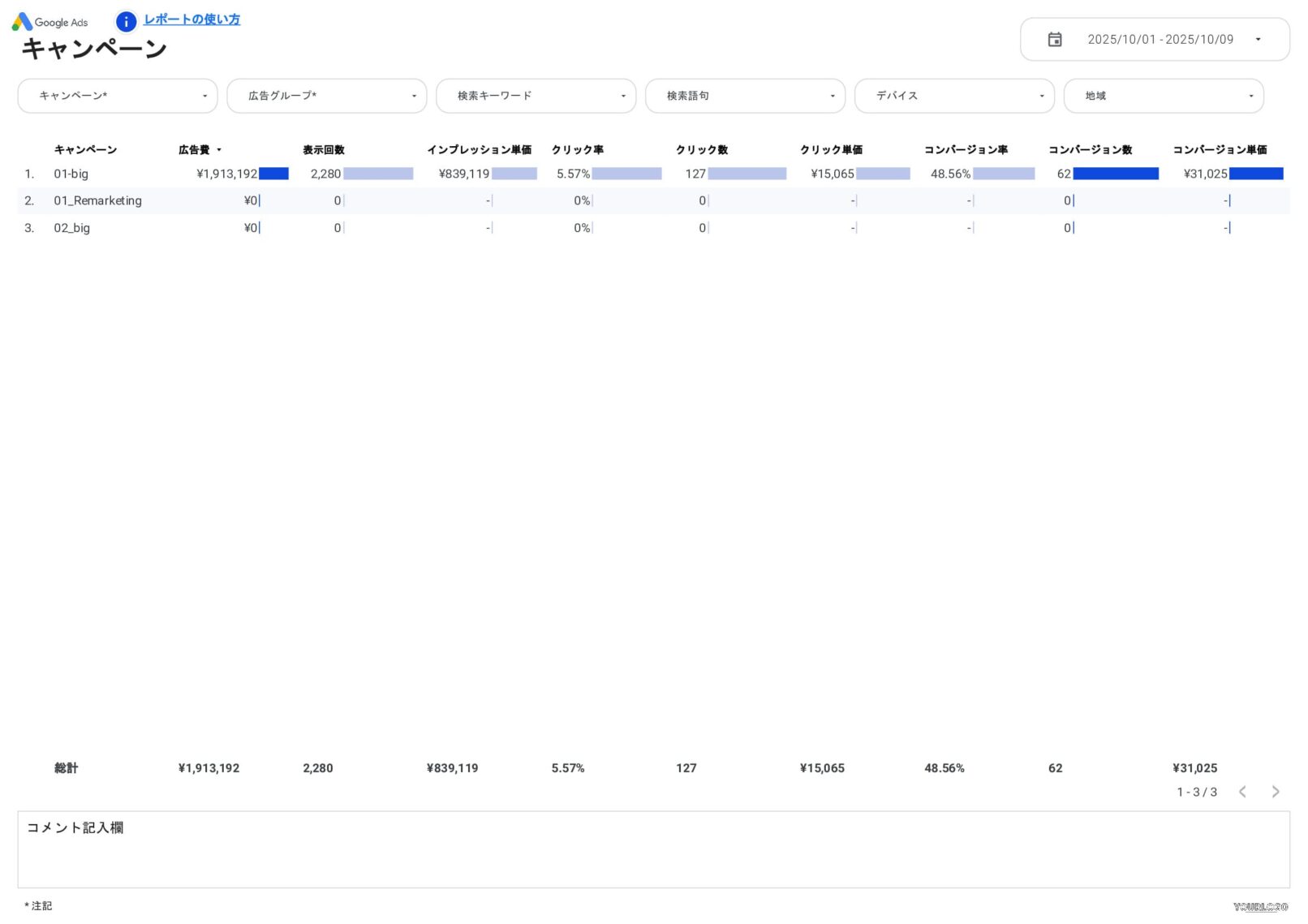Click the previous page arrow in pagination
The width and height of the screenshot is (1308, 924).
(x=1242, y=792)
